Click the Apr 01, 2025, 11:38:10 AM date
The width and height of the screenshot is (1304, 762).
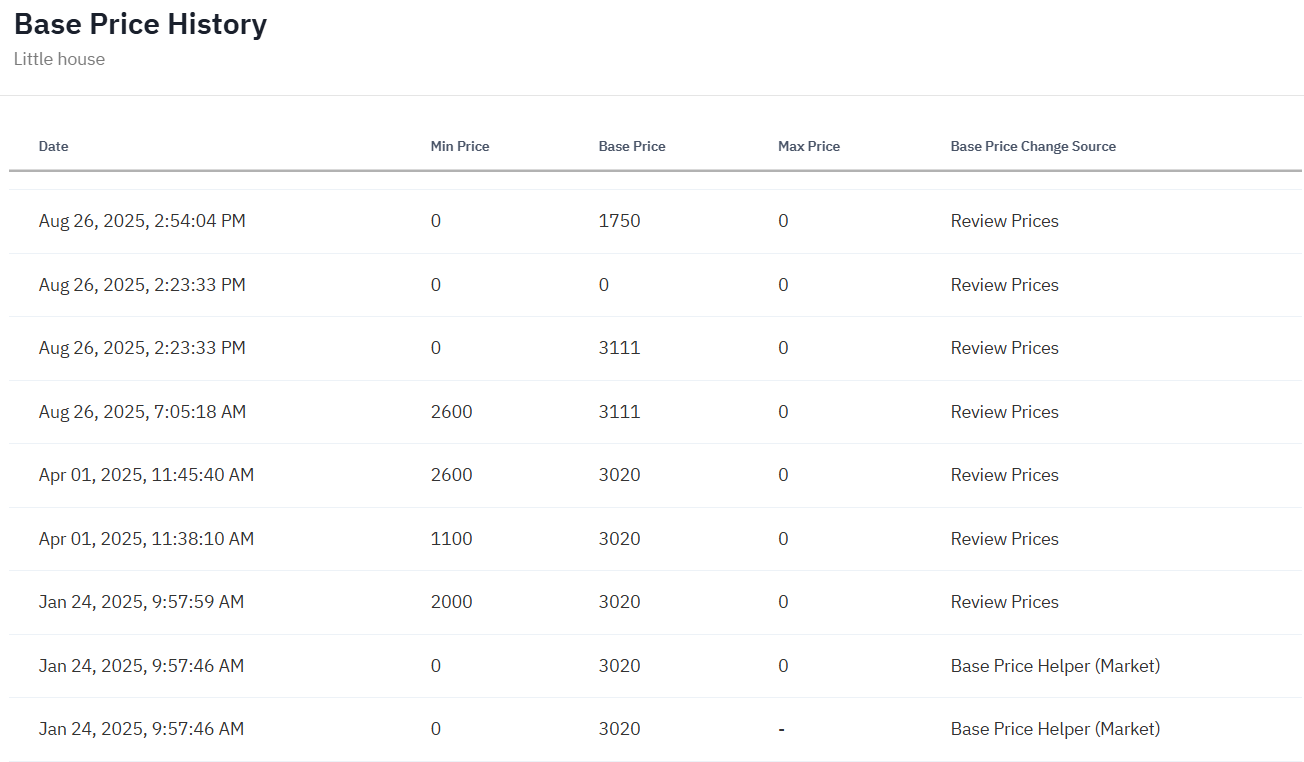(x=146, y=539)
